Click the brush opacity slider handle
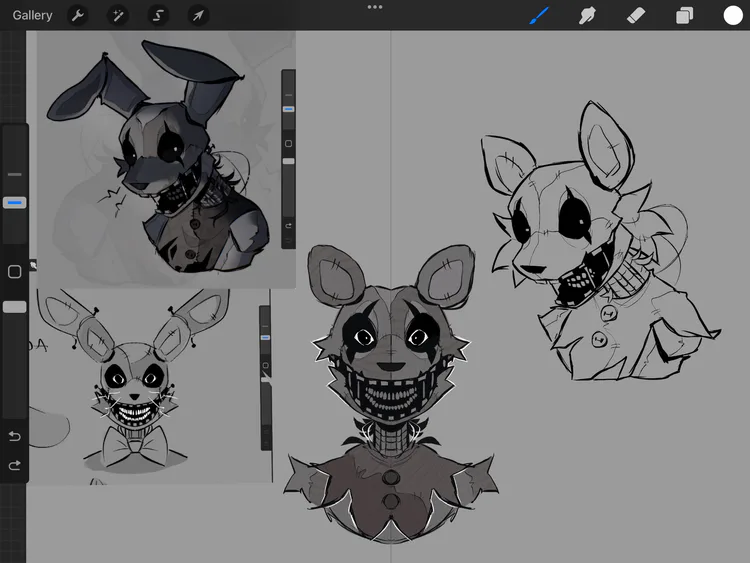Viewport: 750px width, 563px height. [x=14, y=307]
